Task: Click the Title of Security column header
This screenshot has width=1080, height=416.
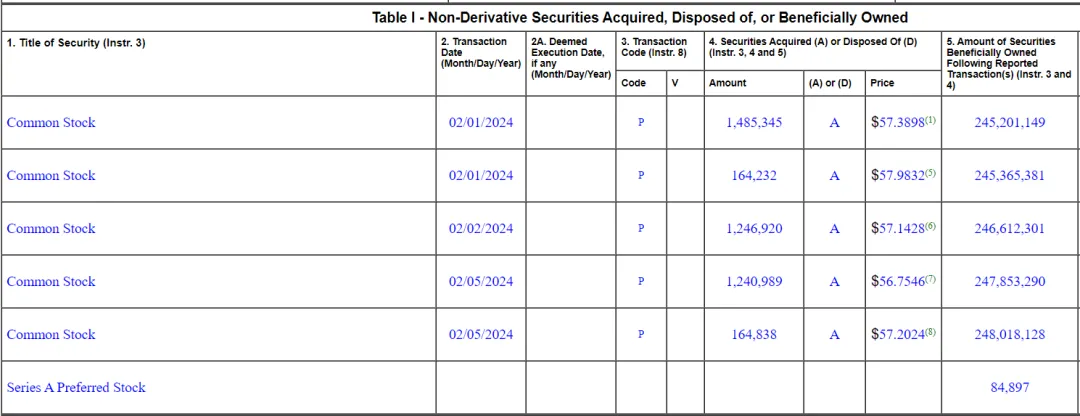Action: [x=76, y=42]
